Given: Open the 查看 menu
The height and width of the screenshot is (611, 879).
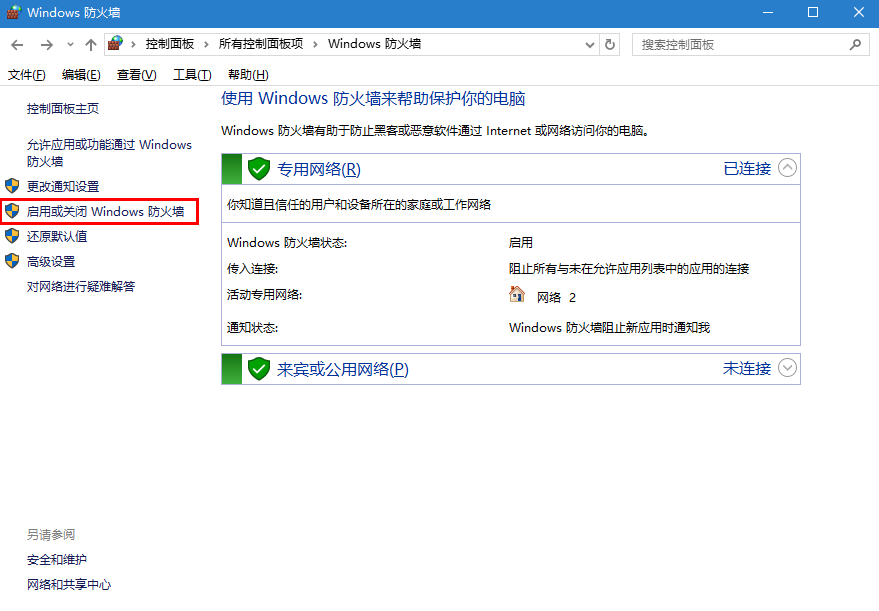Looking at the screenshot, I should [x=135, y=74].
